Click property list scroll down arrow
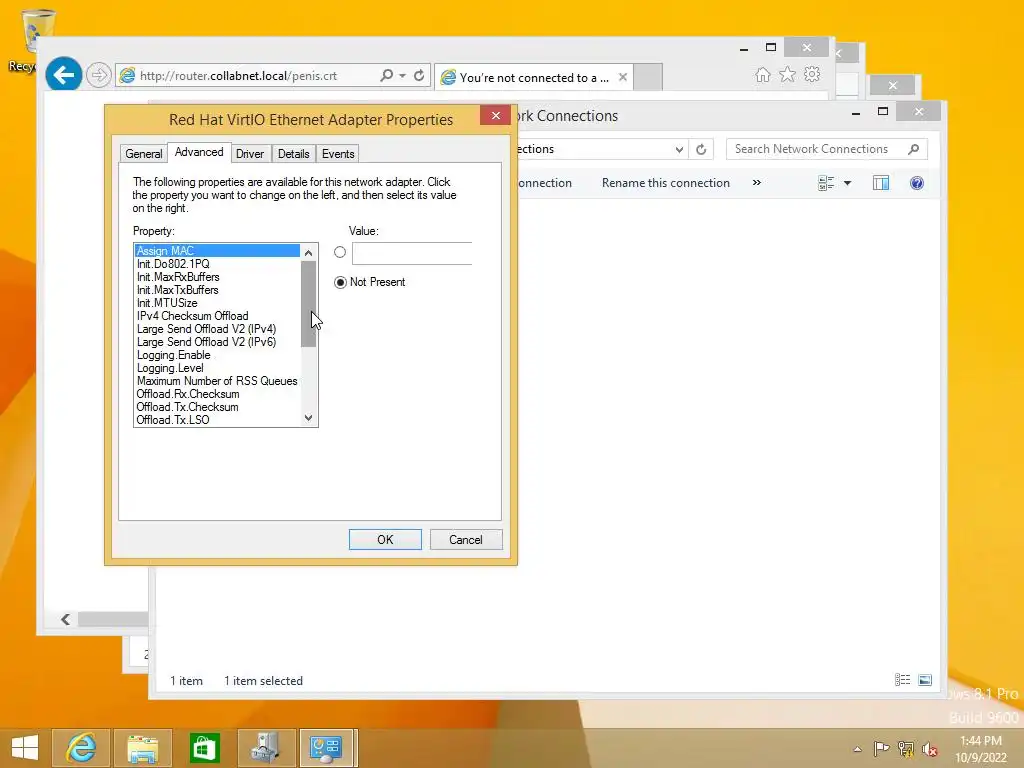Viewport: 1024px width, 768px height. pyautogui.click(x=309, y=418)
